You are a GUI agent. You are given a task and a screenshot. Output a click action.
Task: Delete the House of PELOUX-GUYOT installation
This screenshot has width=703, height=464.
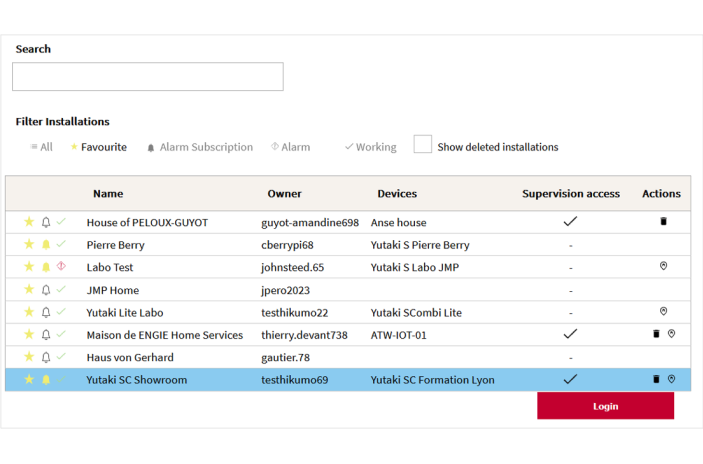pos(663,222)
